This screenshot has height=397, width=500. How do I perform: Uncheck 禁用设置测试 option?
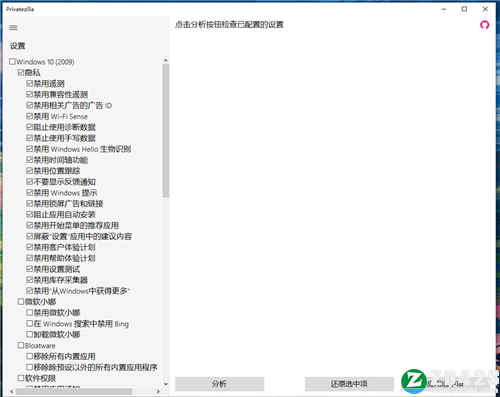pyautogui.click(x=29, y=269)
